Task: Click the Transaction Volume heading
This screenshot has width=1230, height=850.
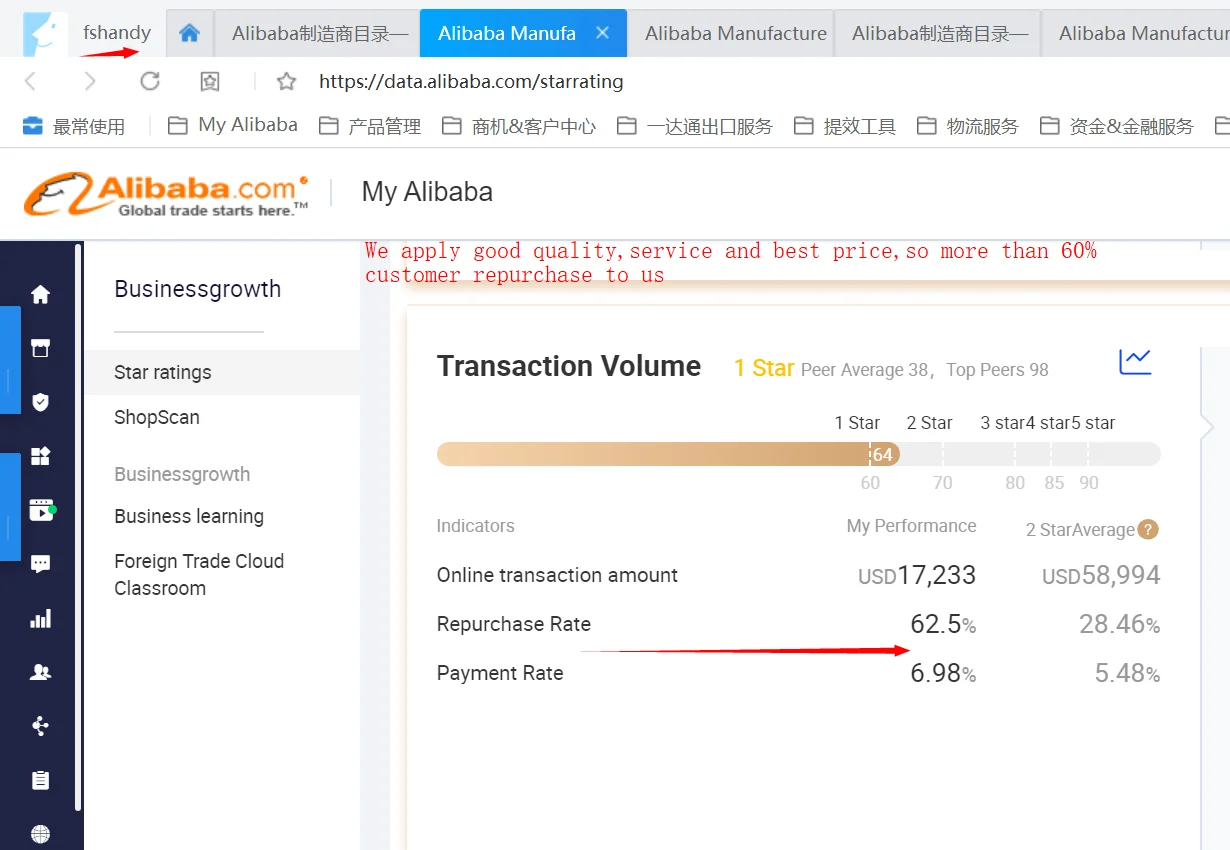Action: 569,366
